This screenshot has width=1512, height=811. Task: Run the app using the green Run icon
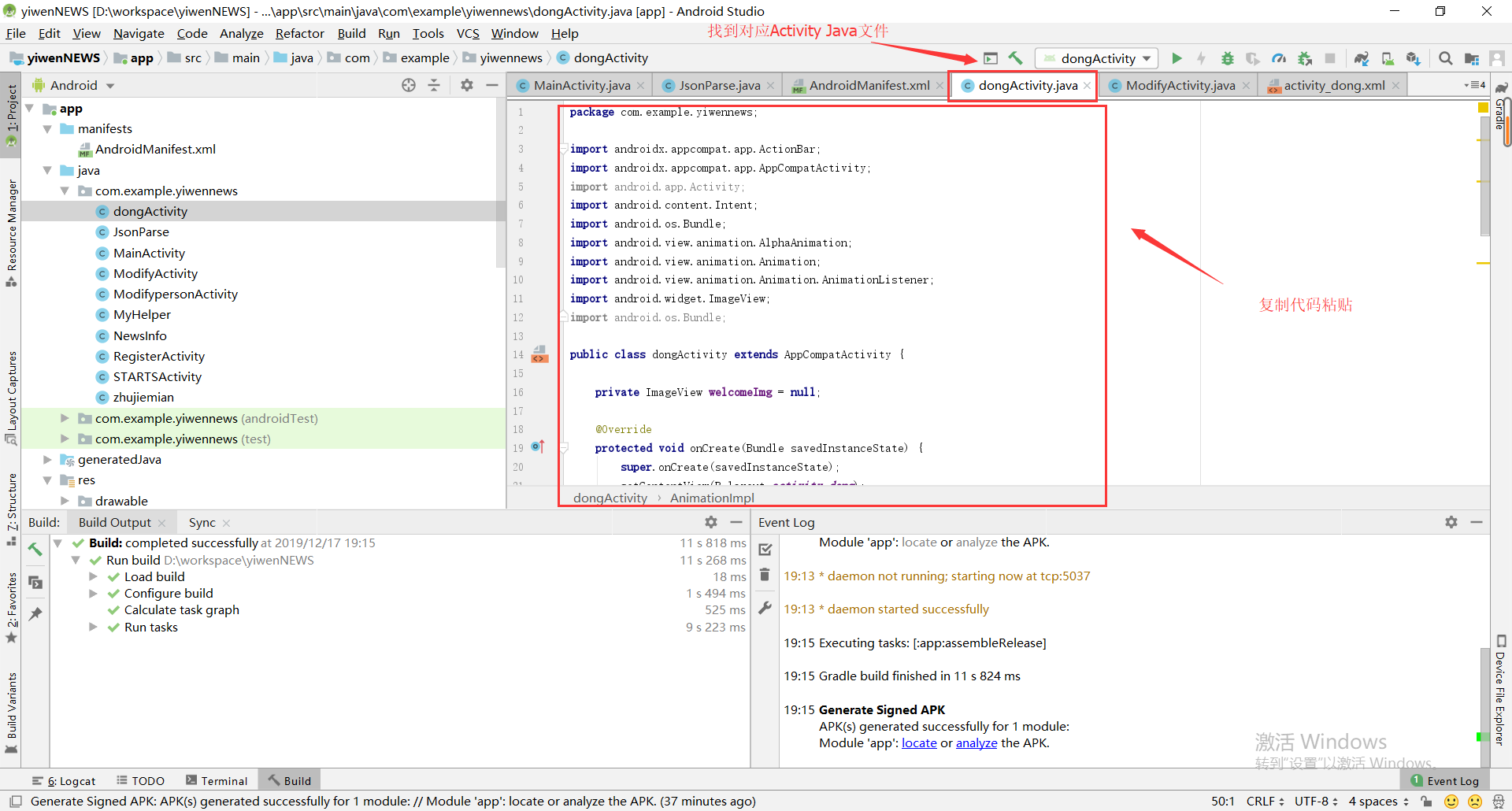coord(1177,58)
